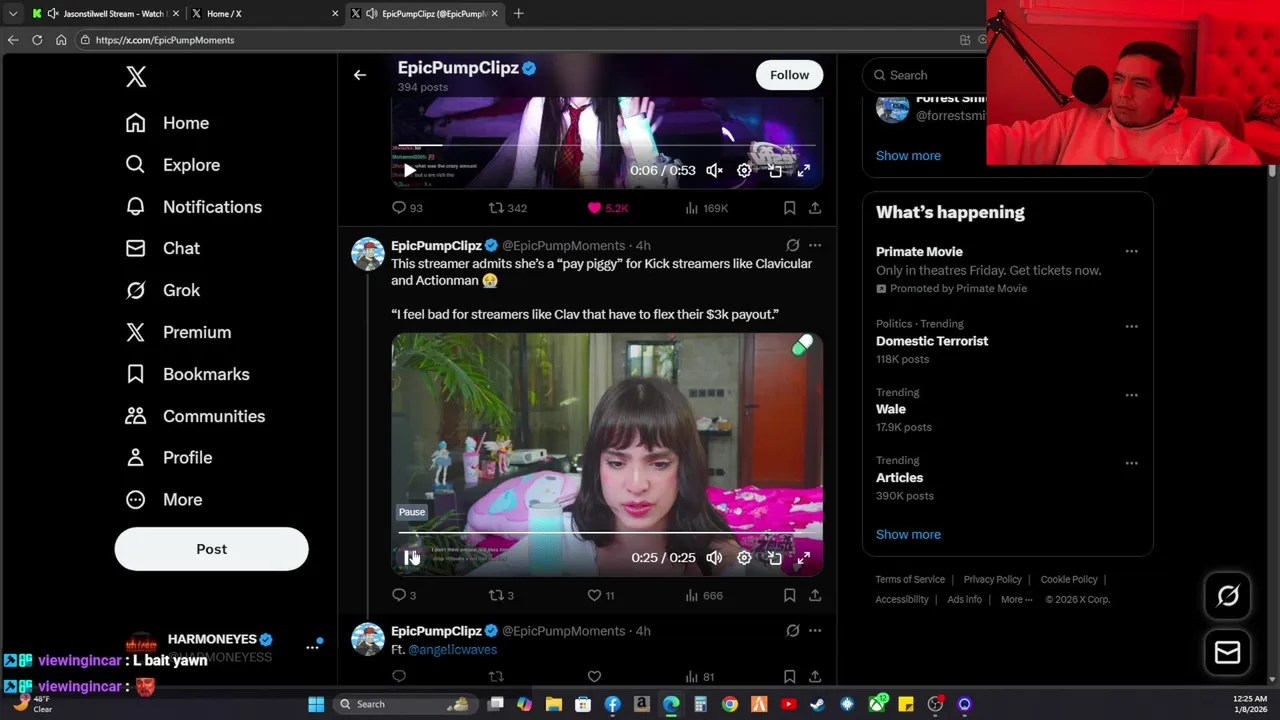Open Communities in the sidebar

click(195, 416)
